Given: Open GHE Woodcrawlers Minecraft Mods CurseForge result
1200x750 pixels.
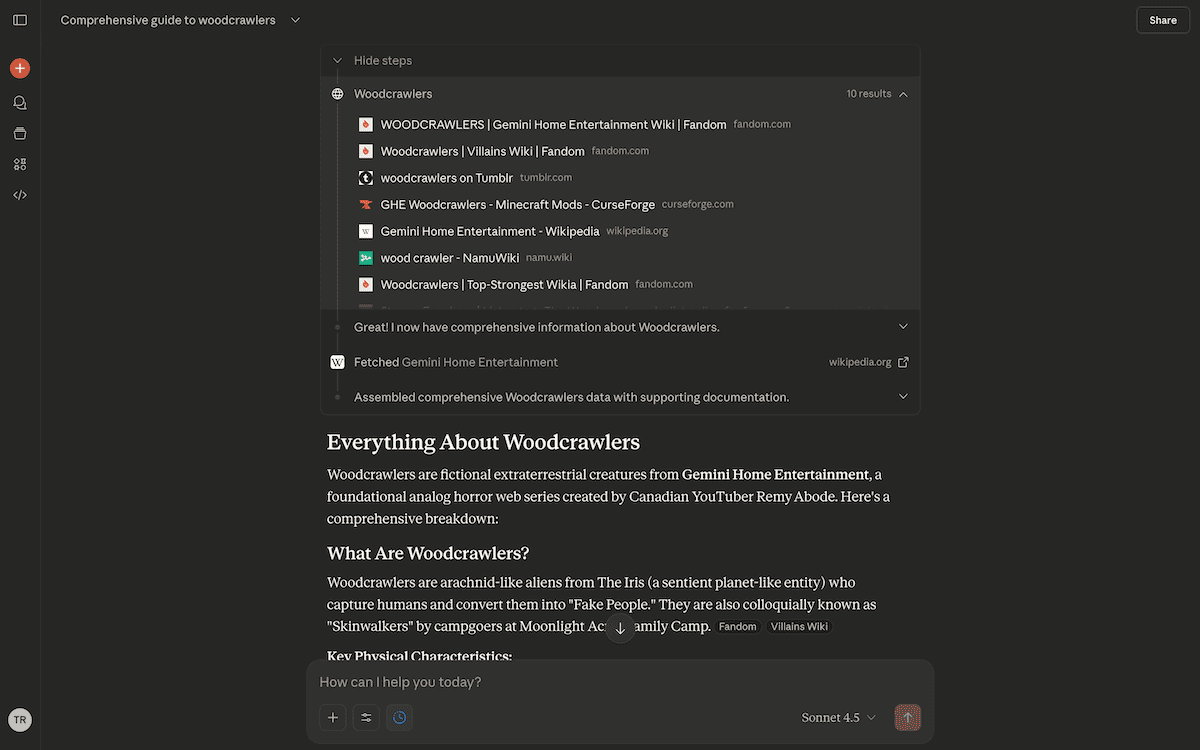Looking at the screenshot, I should coord(517,204).
